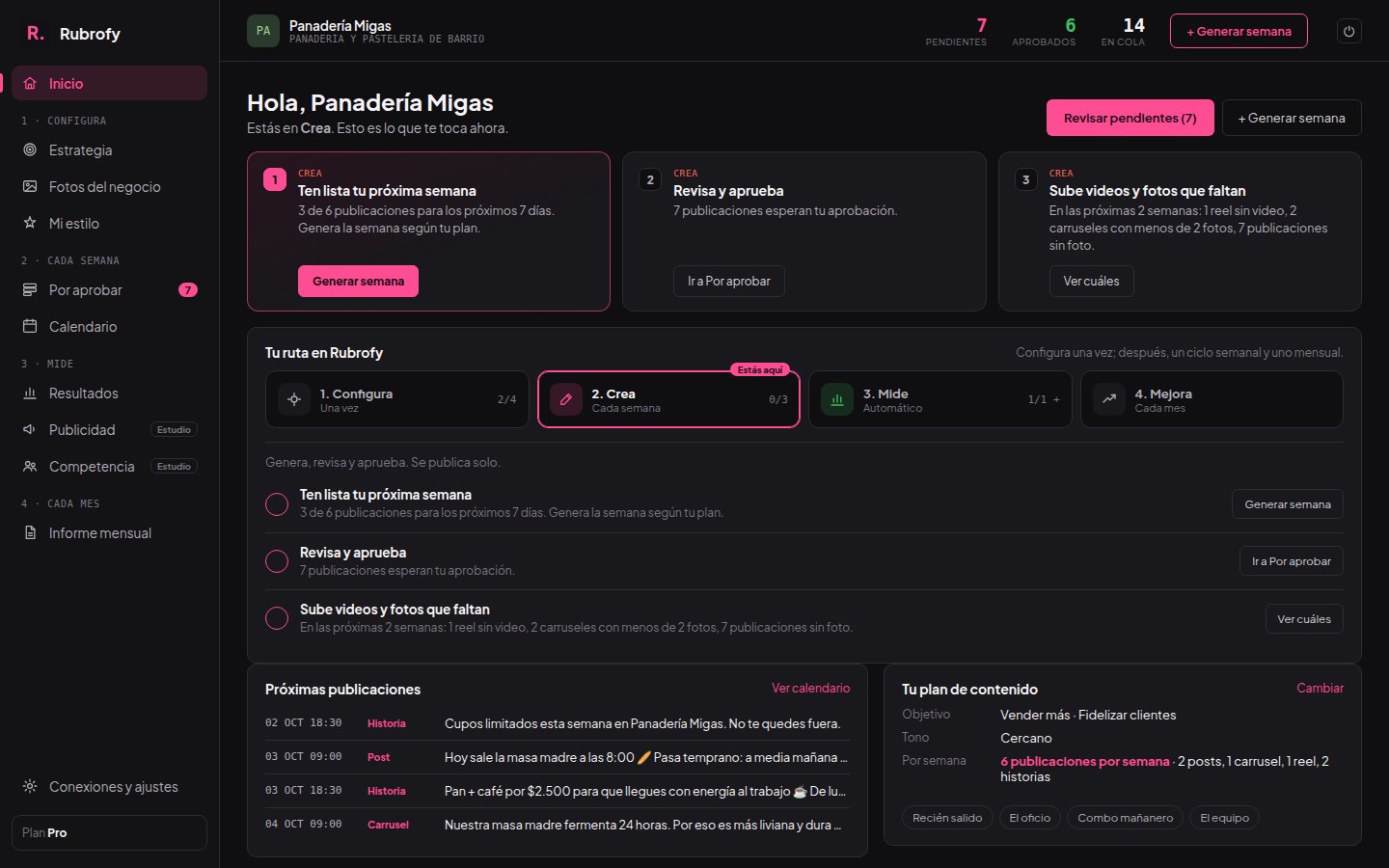Click the Combo mañanero tag
The width and height of the screenshot is (1389, 868).
coord(1125,818)
